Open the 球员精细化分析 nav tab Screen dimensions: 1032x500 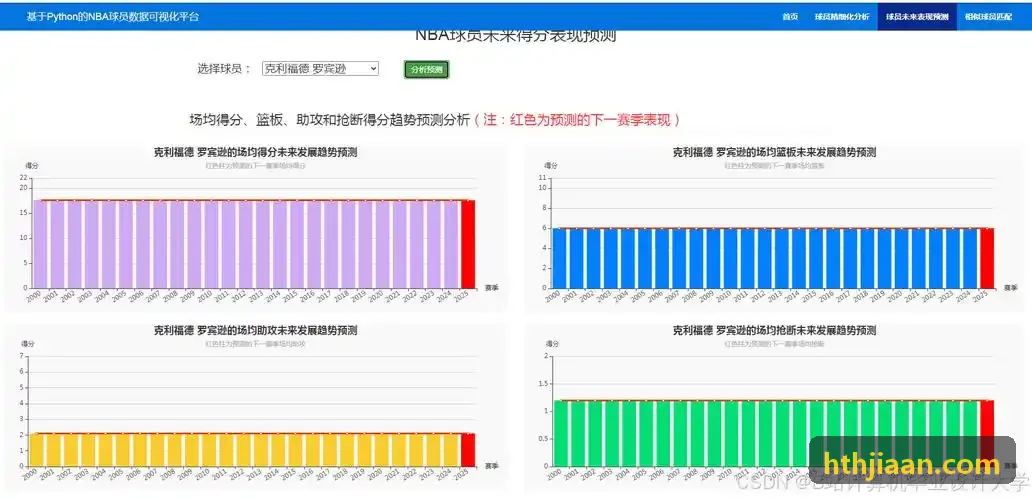[x=842, y=16]
